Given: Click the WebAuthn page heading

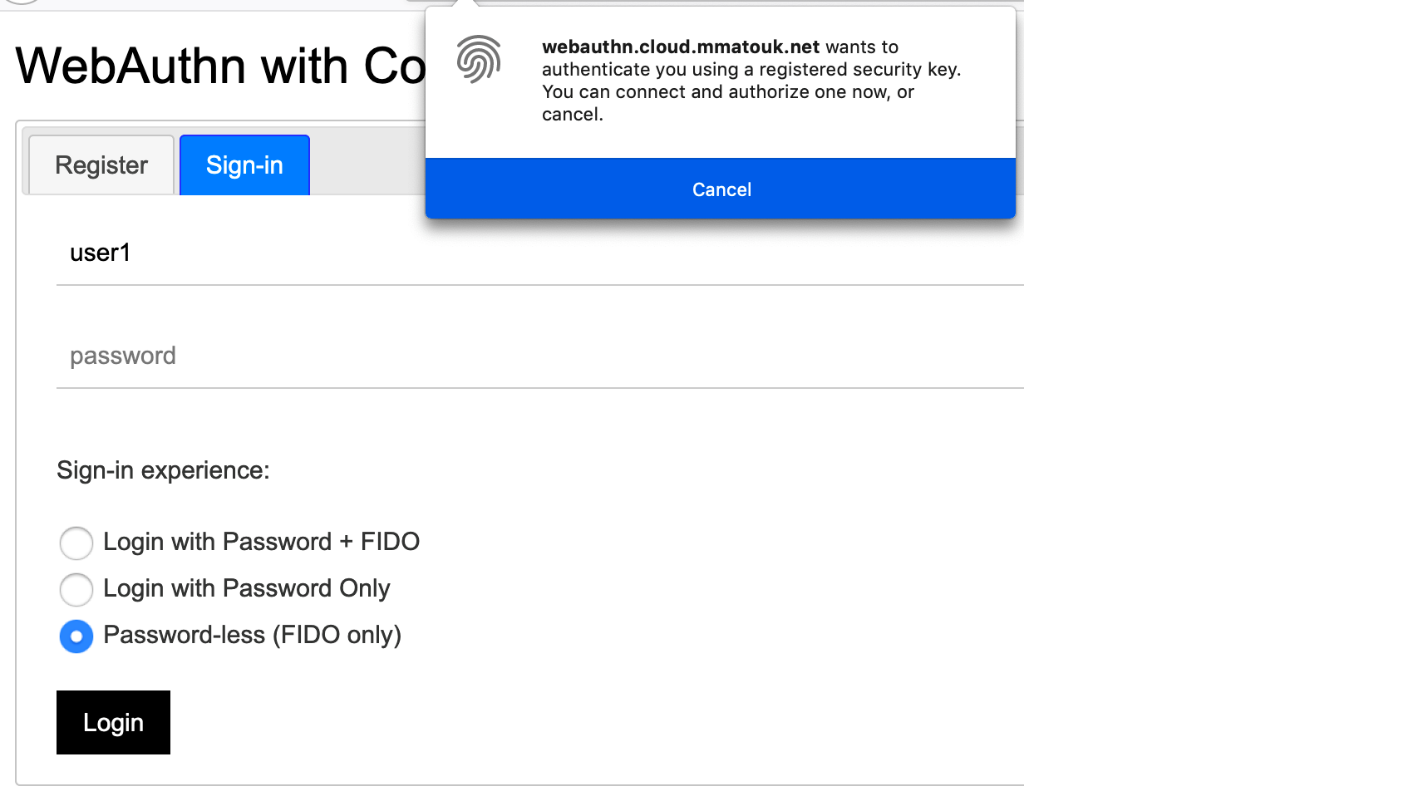Looking at the screenshot, I should point(220,65).
